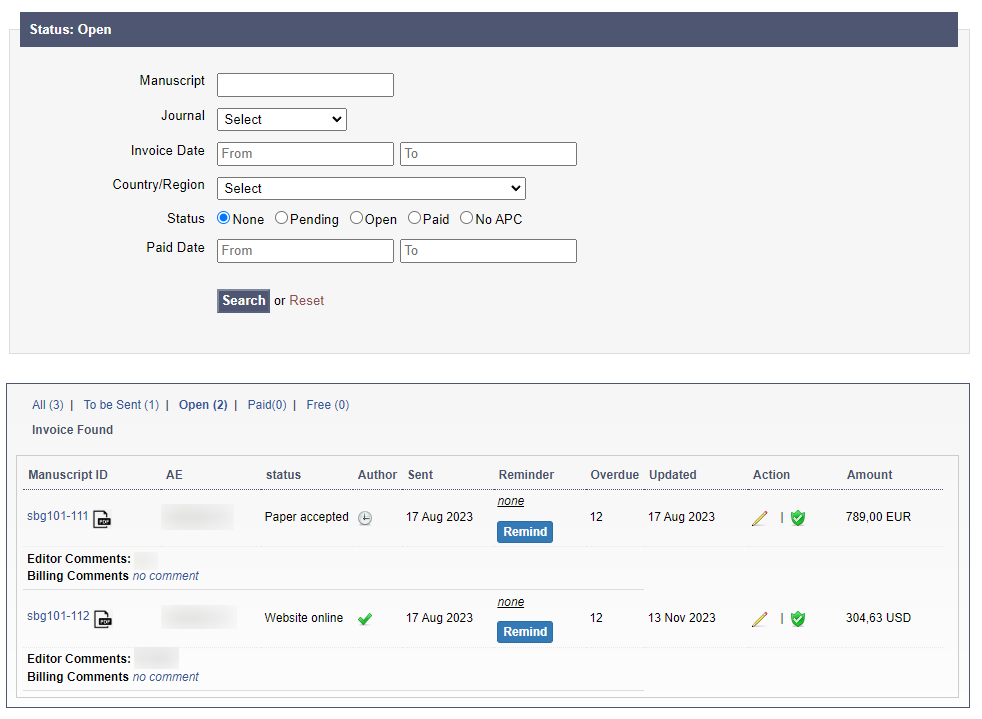Click Remind button for sbg101-112

point(525,632)
